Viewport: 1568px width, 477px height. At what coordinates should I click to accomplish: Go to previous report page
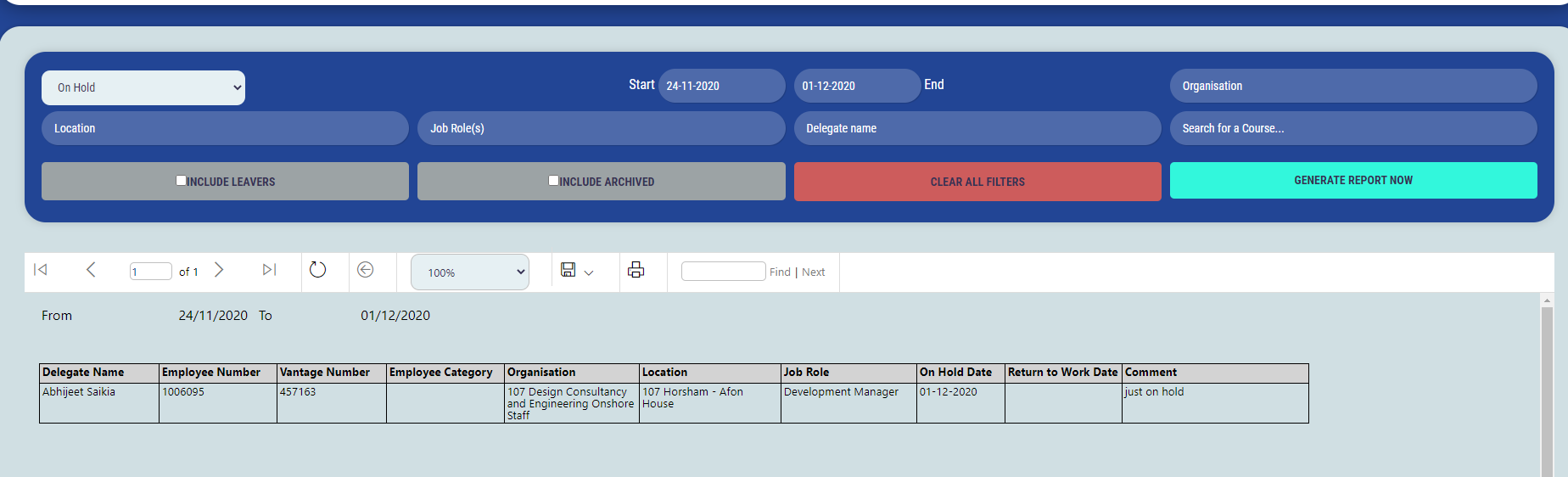(x=91, y=270)
